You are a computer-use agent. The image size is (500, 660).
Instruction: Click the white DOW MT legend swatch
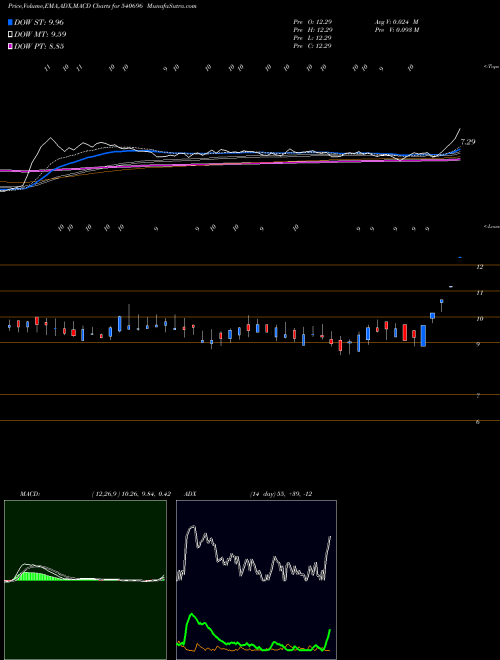[10, 34]
